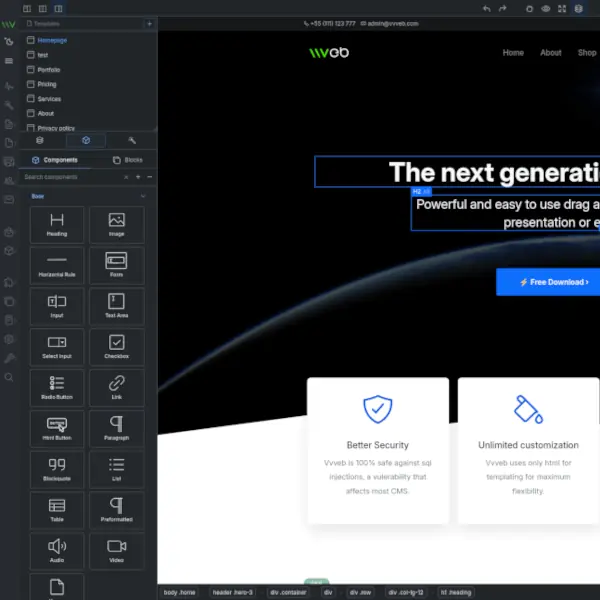Click the undo arrow in top toolbar
Viewport: 600px width, 600px height.
click(486, 8)
